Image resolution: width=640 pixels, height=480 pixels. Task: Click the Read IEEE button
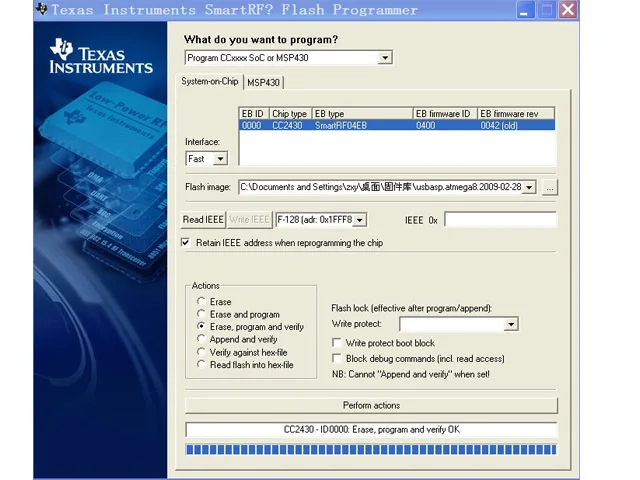203,220
